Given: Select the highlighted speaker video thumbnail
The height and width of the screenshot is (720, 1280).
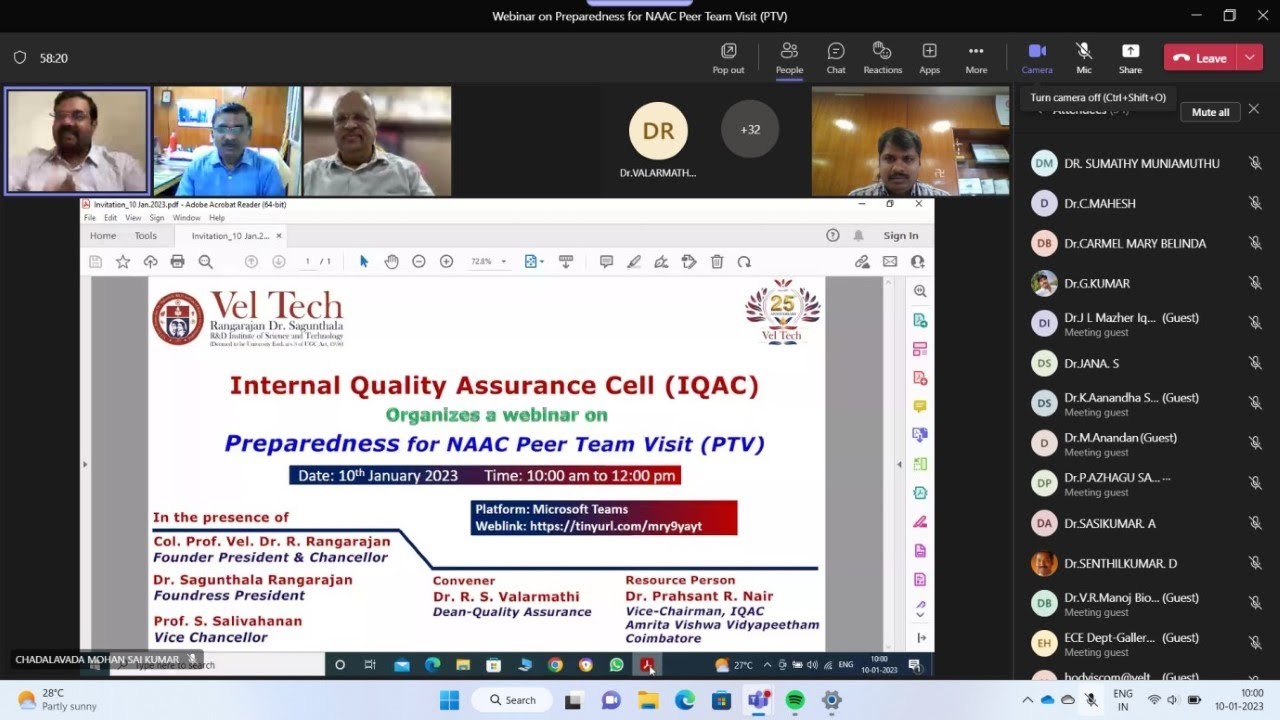Looking at the screenshot, I should [x=77, y=141].
